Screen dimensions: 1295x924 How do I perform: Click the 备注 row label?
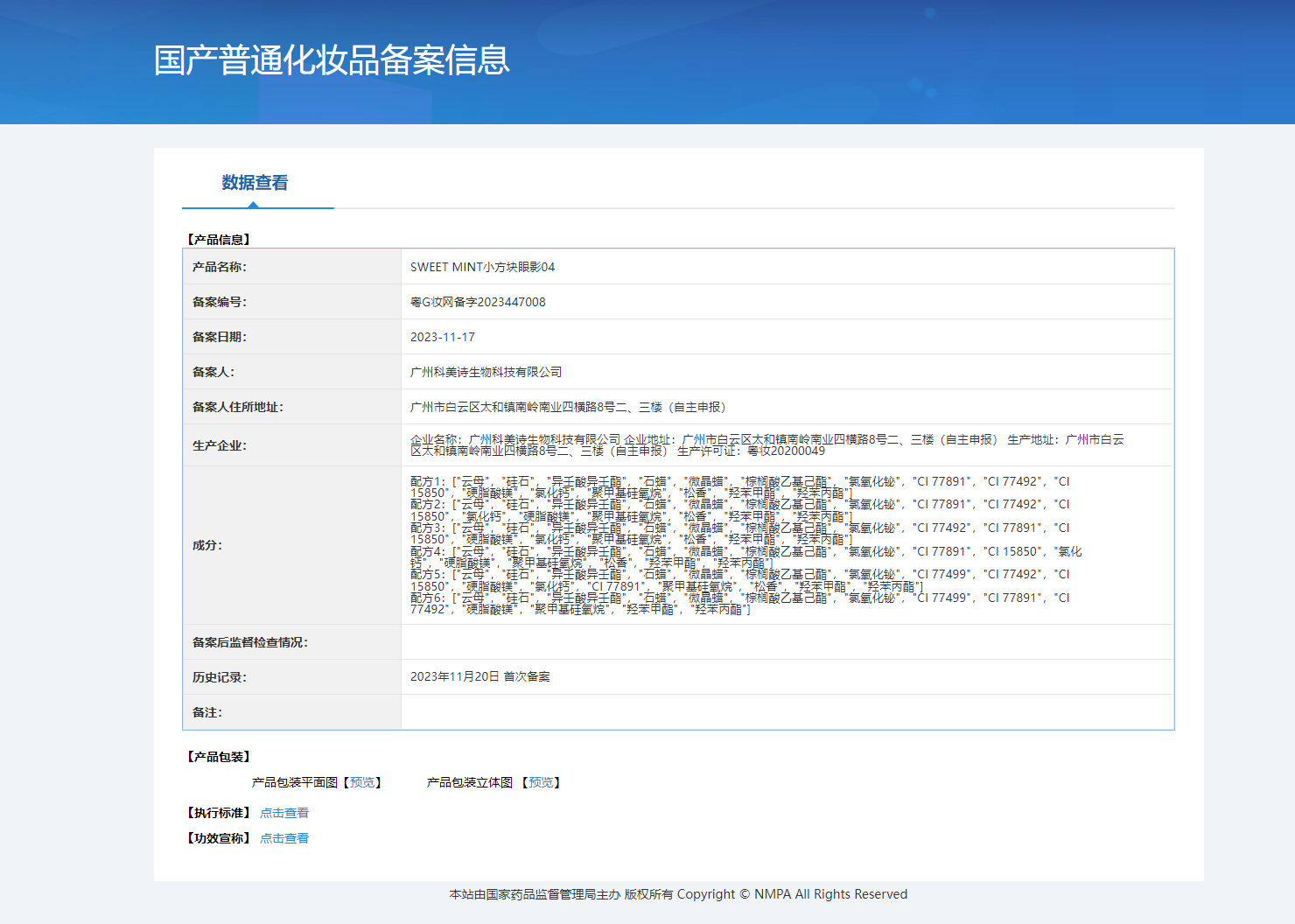pos(207,712)
